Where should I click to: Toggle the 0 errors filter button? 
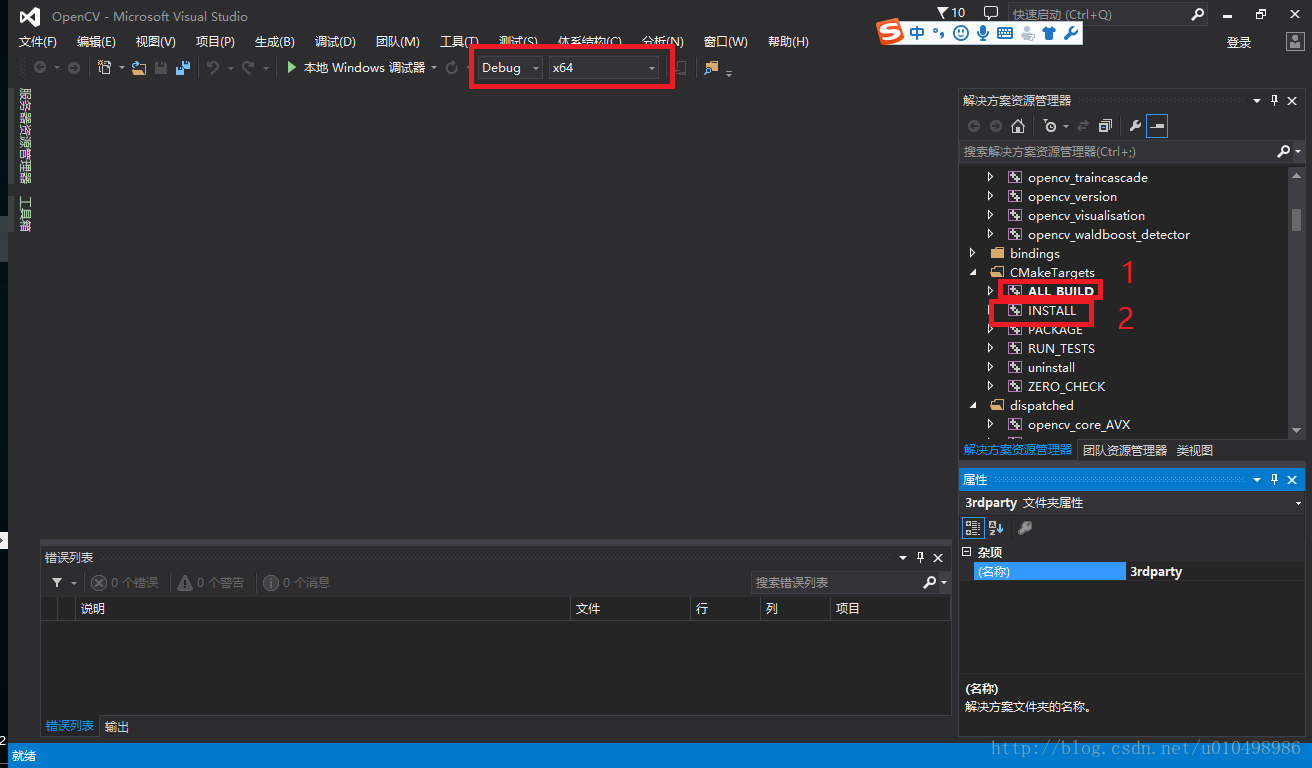pos(125,582)
